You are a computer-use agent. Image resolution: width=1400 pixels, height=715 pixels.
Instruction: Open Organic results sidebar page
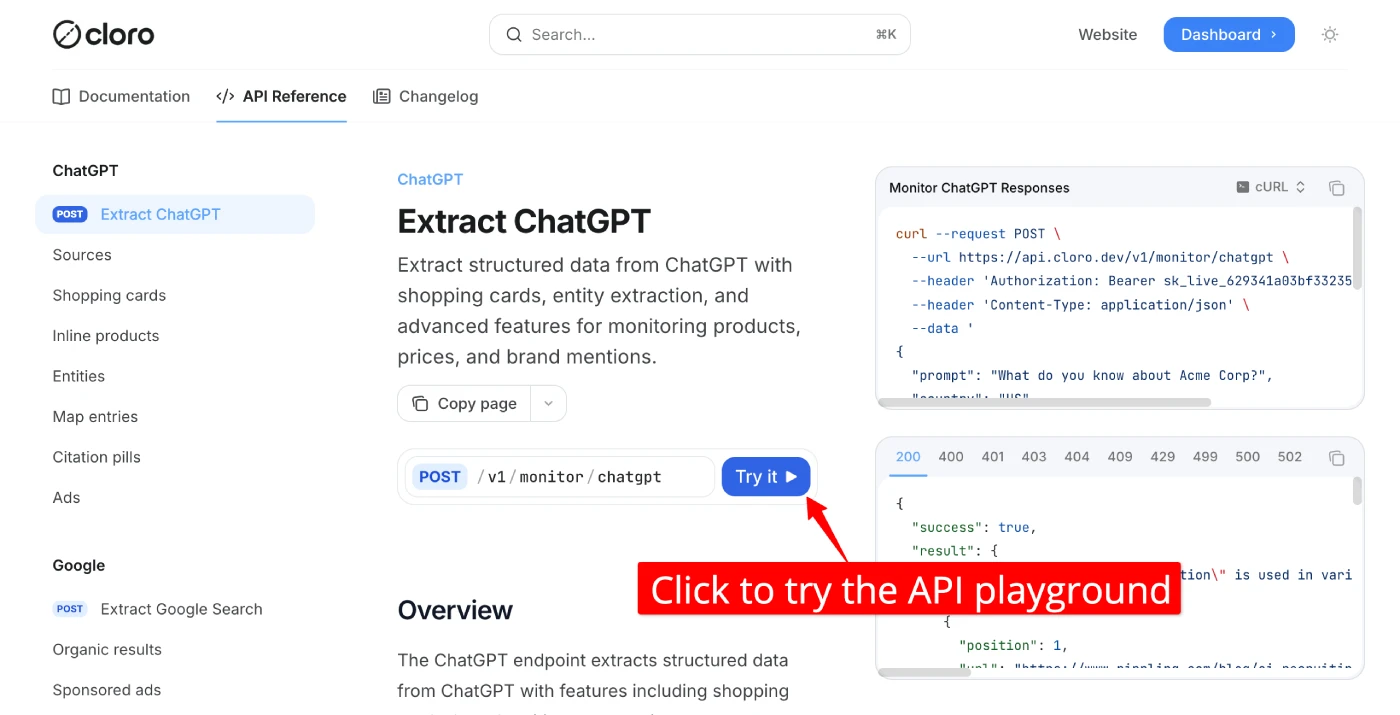coord(107,649)
